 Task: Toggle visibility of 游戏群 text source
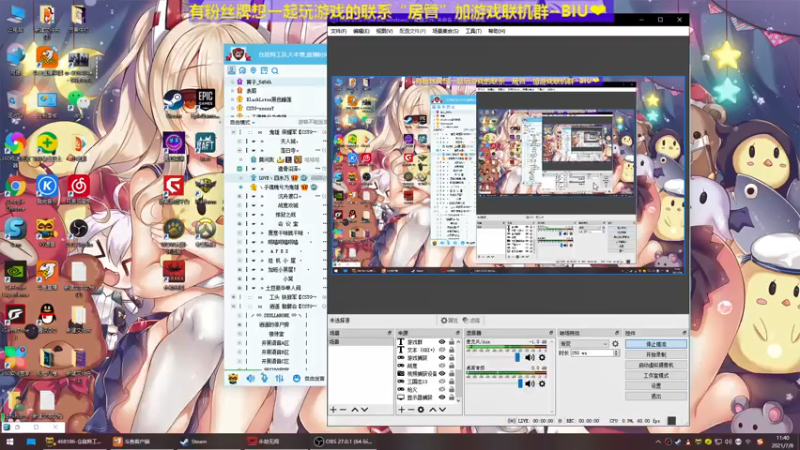[x=442, y=342]
